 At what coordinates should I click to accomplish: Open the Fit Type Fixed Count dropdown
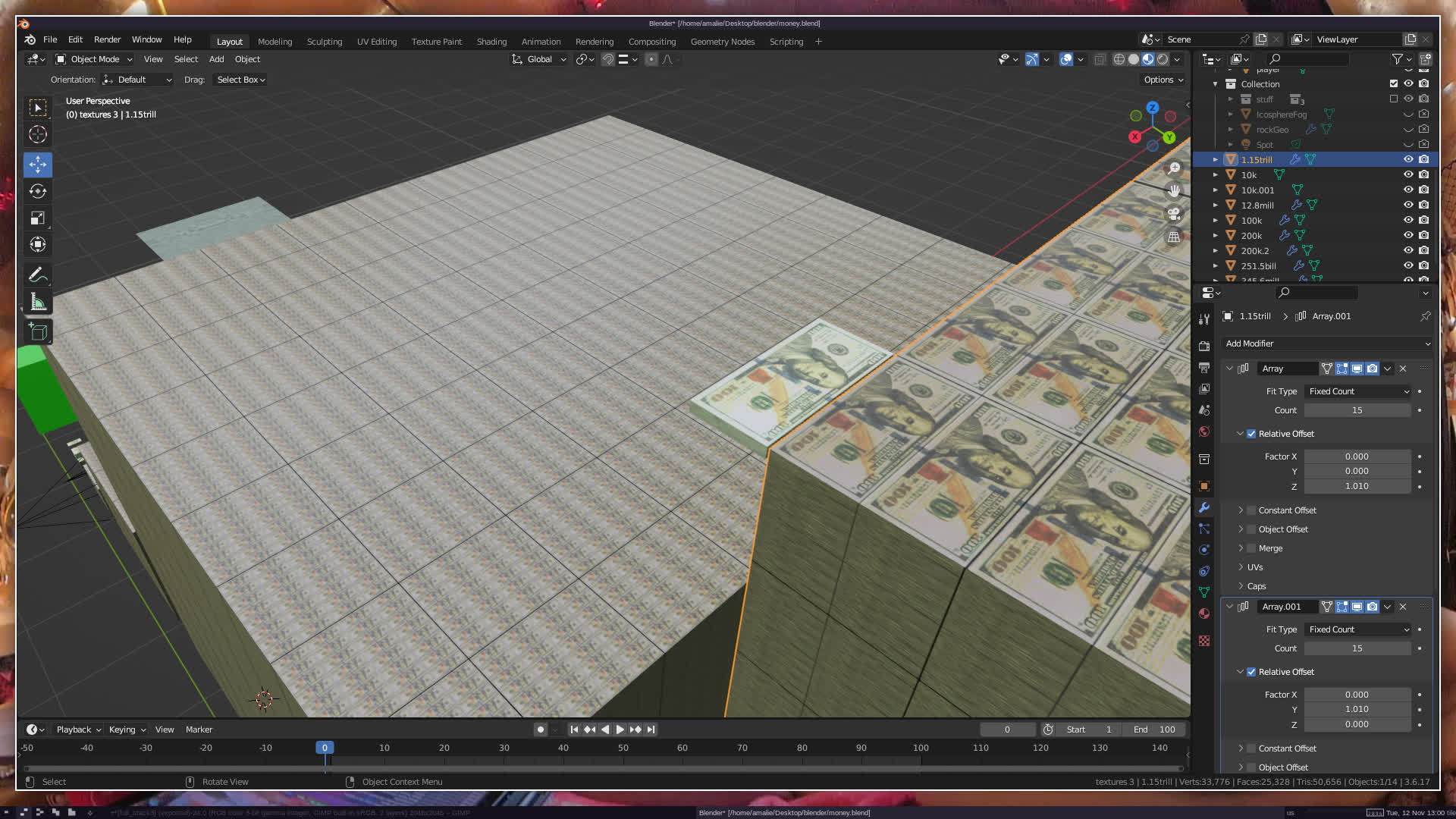coord(1357,391)
